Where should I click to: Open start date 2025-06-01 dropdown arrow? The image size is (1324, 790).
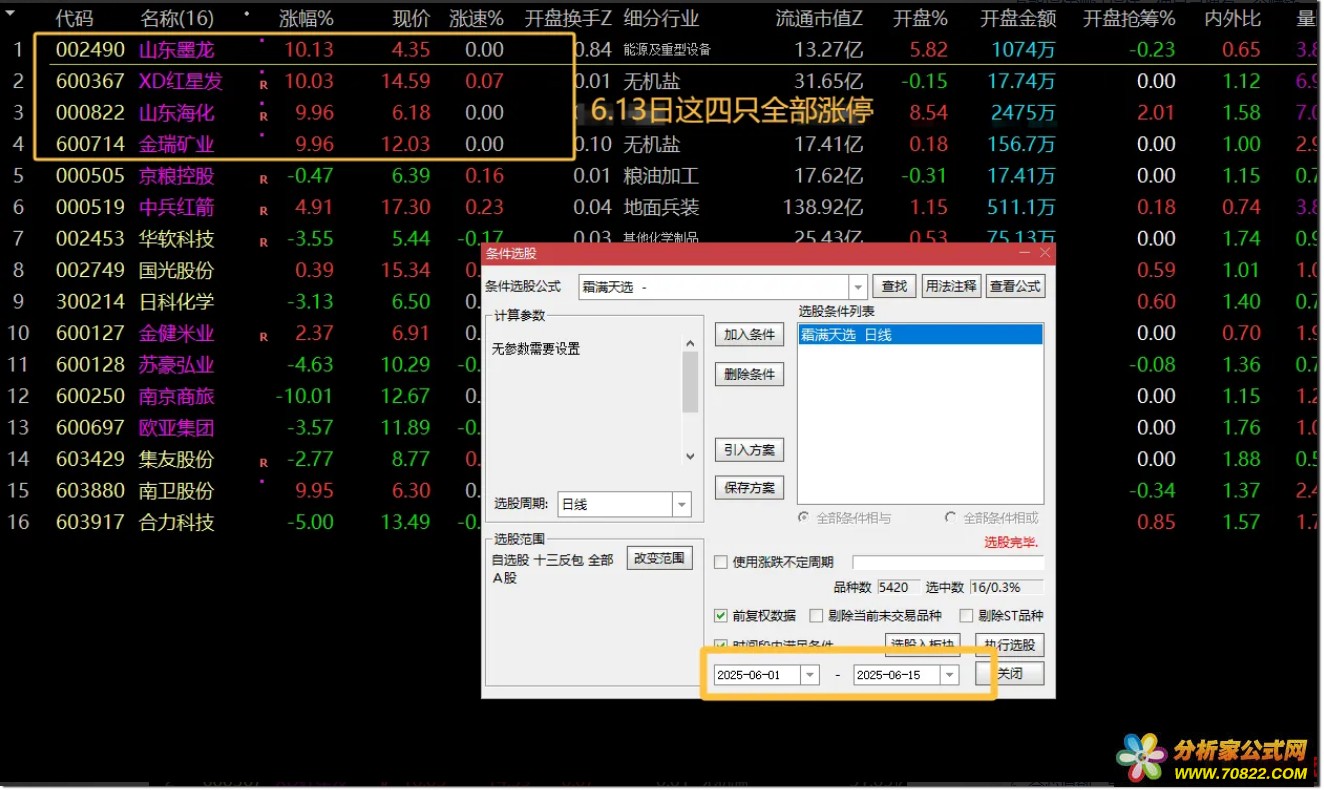pos(810,675)
